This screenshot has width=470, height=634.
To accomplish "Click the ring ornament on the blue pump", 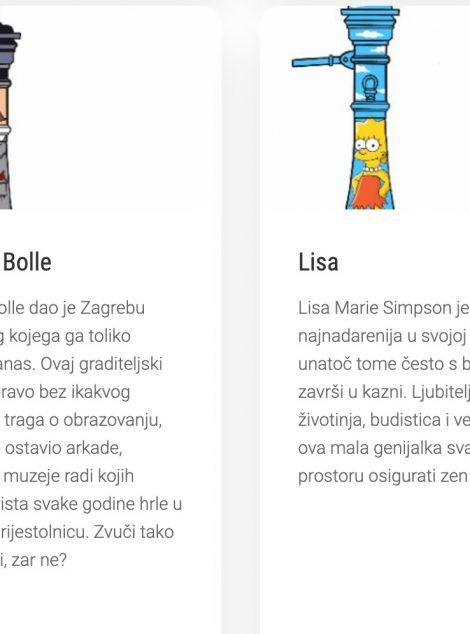I will [370, 88].
